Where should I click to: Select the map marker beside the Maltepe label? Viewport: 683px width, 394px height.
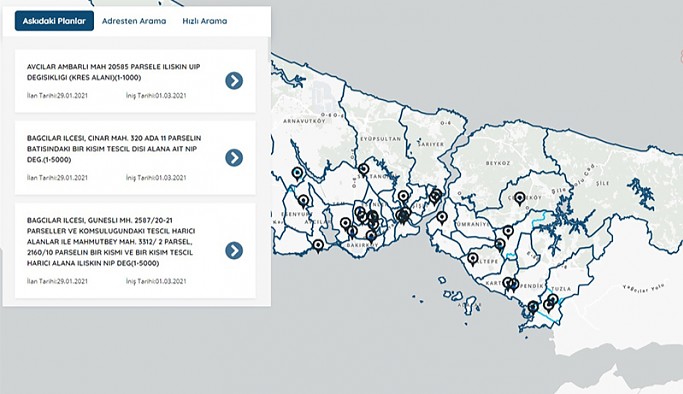coord(473,259)
